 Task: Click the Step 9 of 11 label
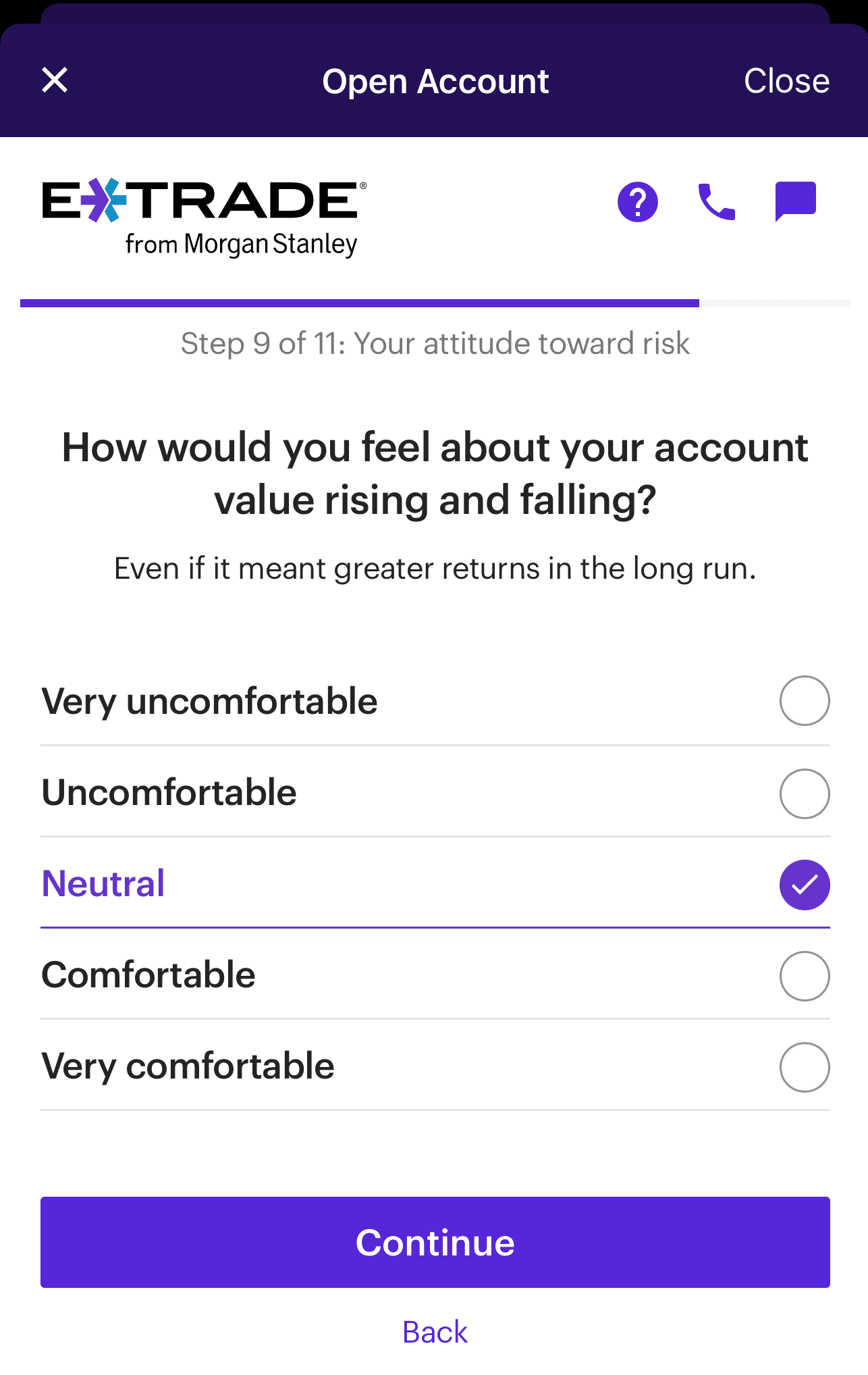click(x=435, y=343)
